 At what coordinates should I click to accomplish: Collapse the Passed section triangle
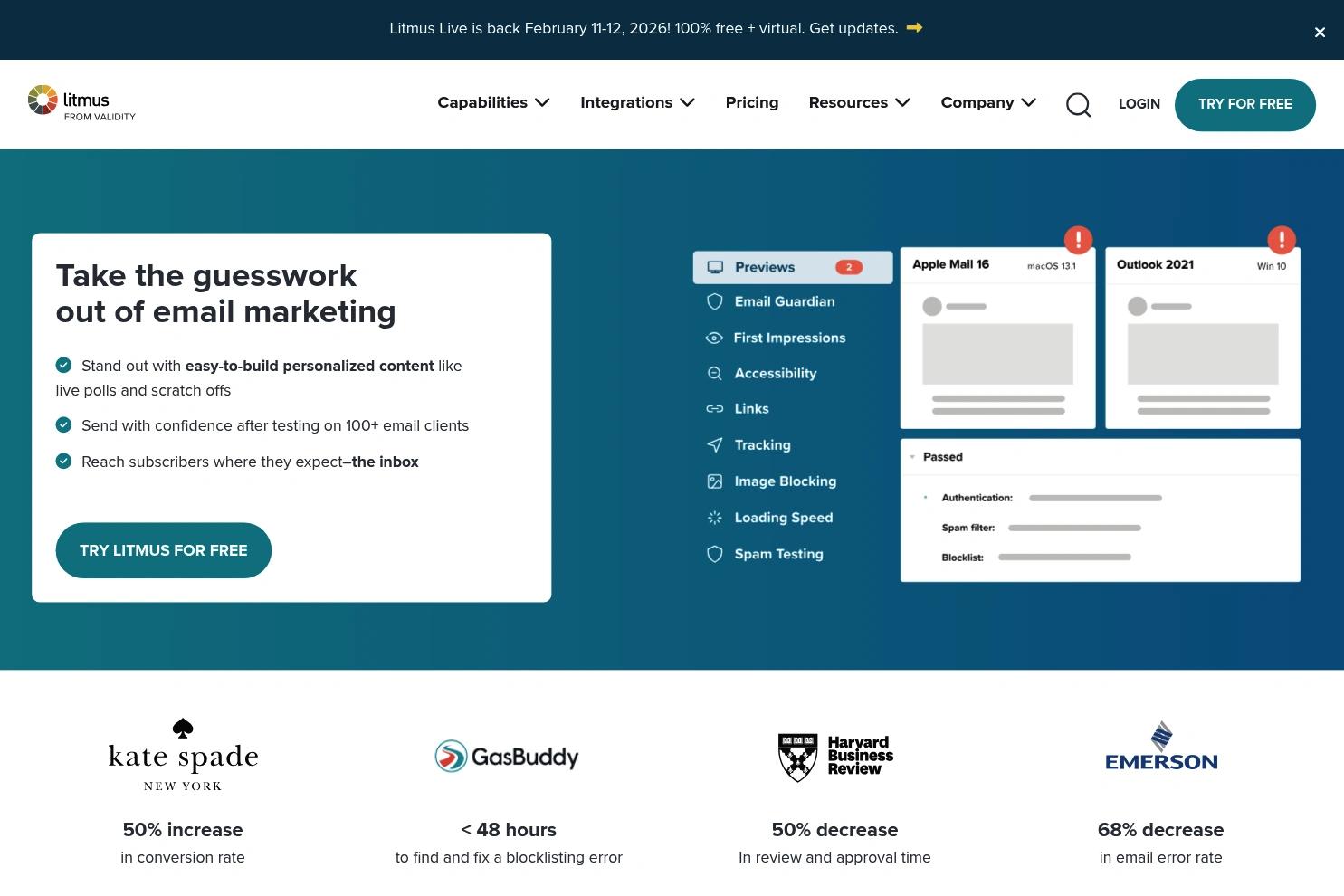(912, 457)
